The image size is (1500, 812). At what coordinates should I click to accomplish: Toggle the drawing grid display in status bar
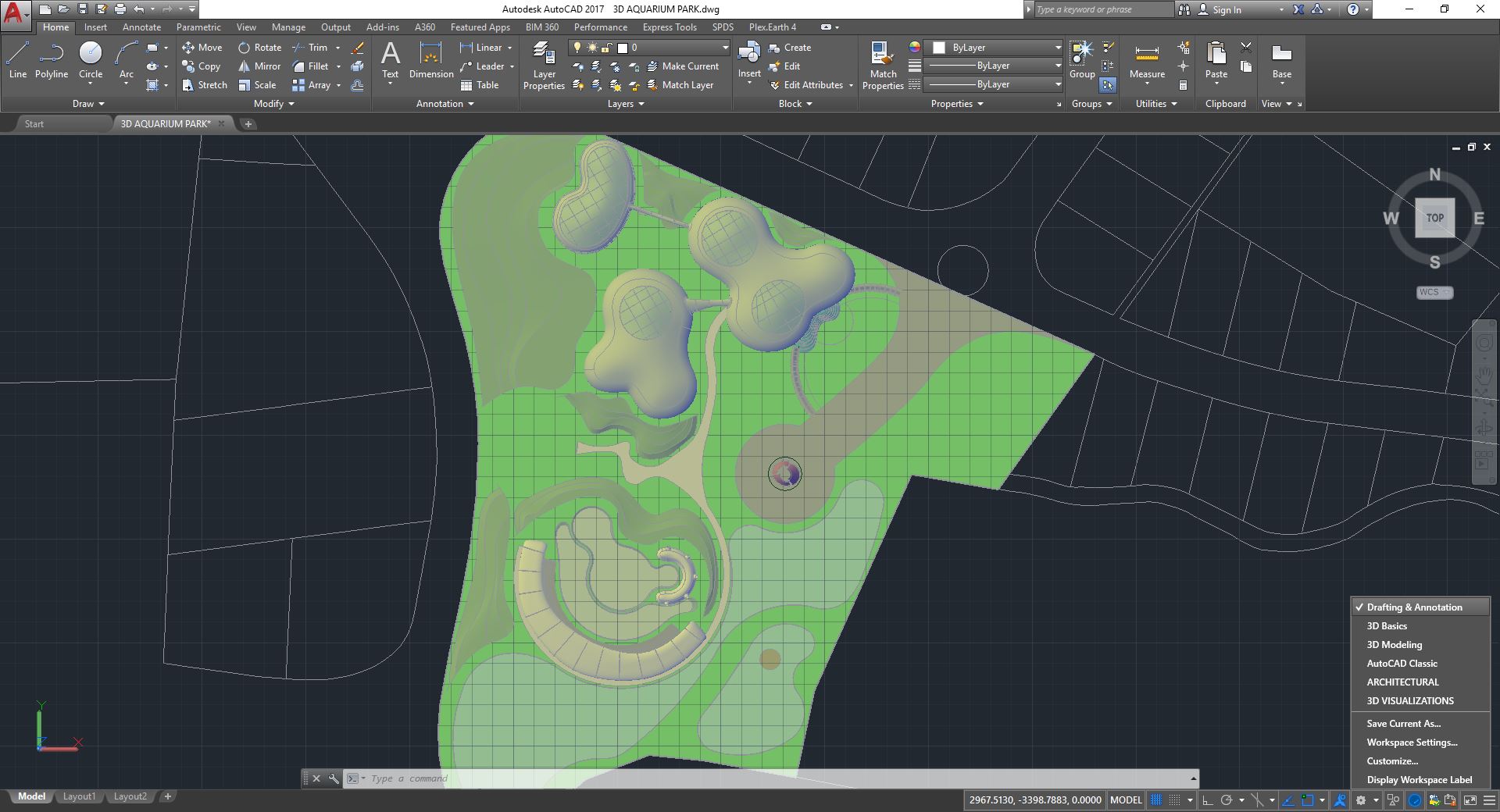tap(1156, 800)
